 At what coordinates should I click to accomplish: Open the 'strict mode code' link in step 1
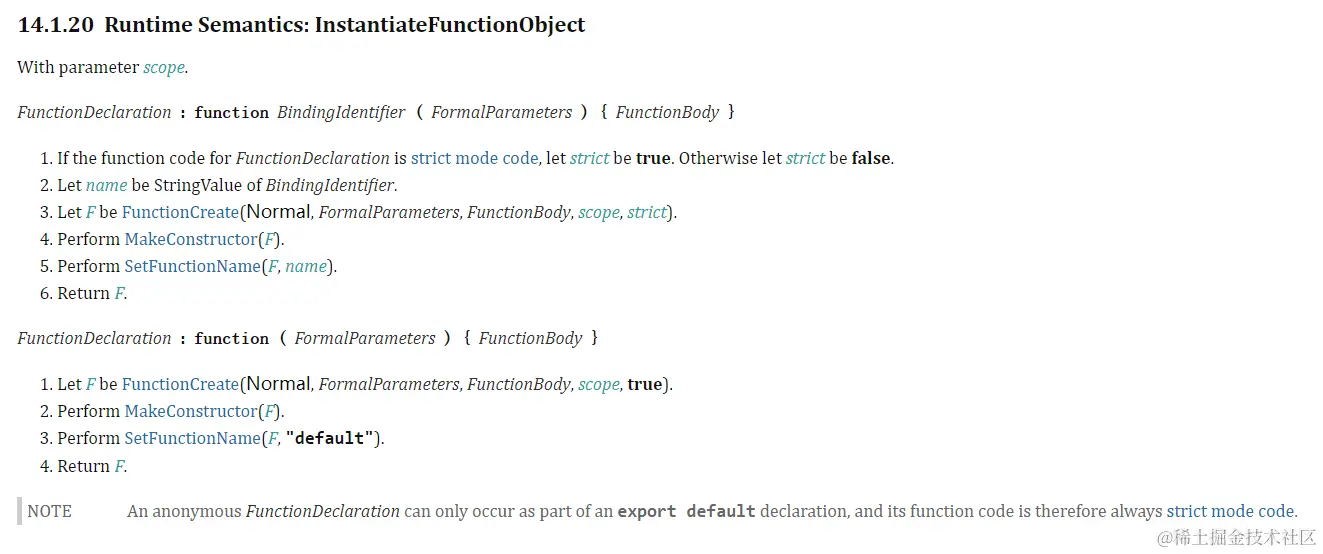474,158
